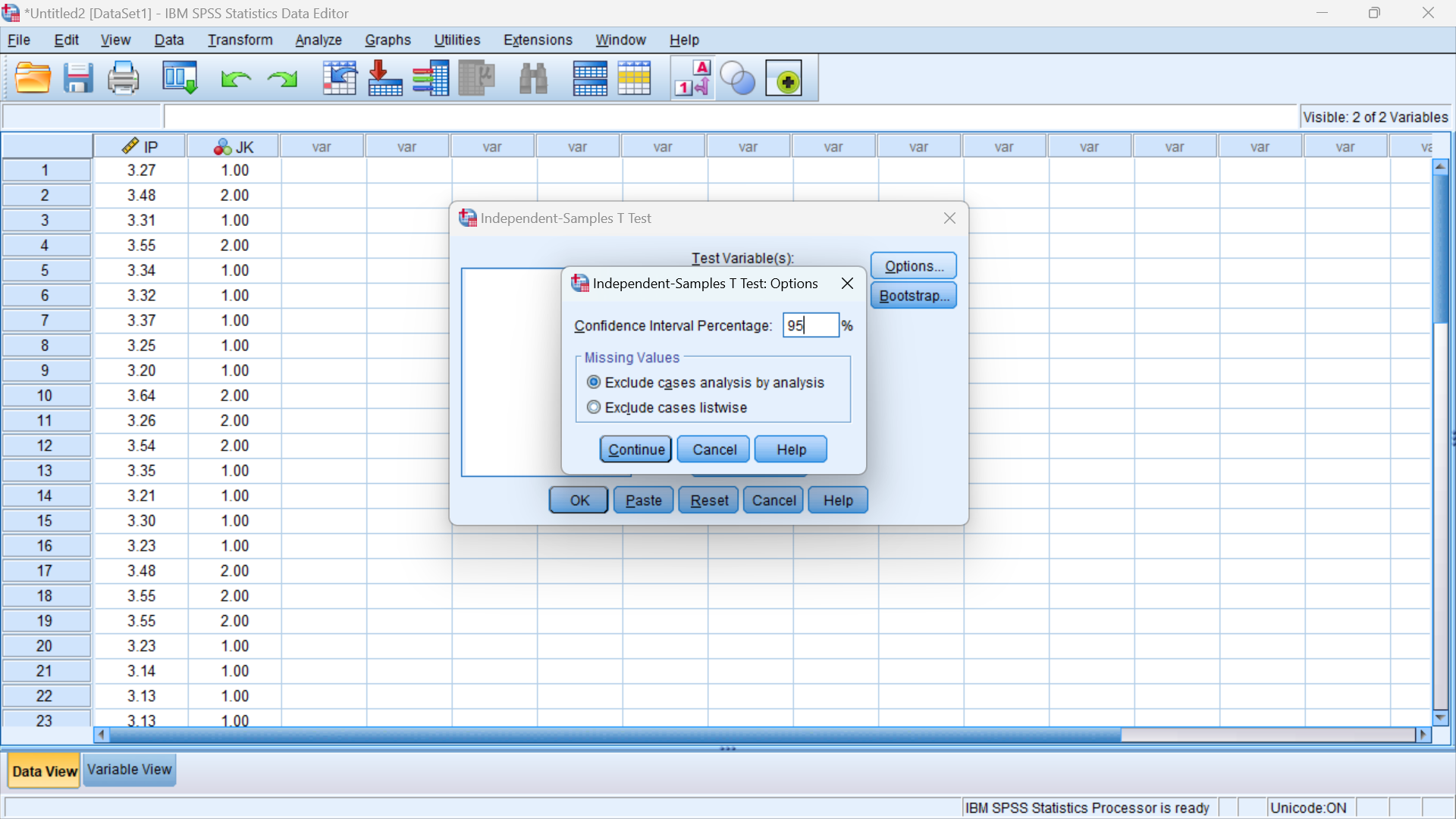Click Reset in T Test dialog
The image size is (1456, 819).
point(709,500)
